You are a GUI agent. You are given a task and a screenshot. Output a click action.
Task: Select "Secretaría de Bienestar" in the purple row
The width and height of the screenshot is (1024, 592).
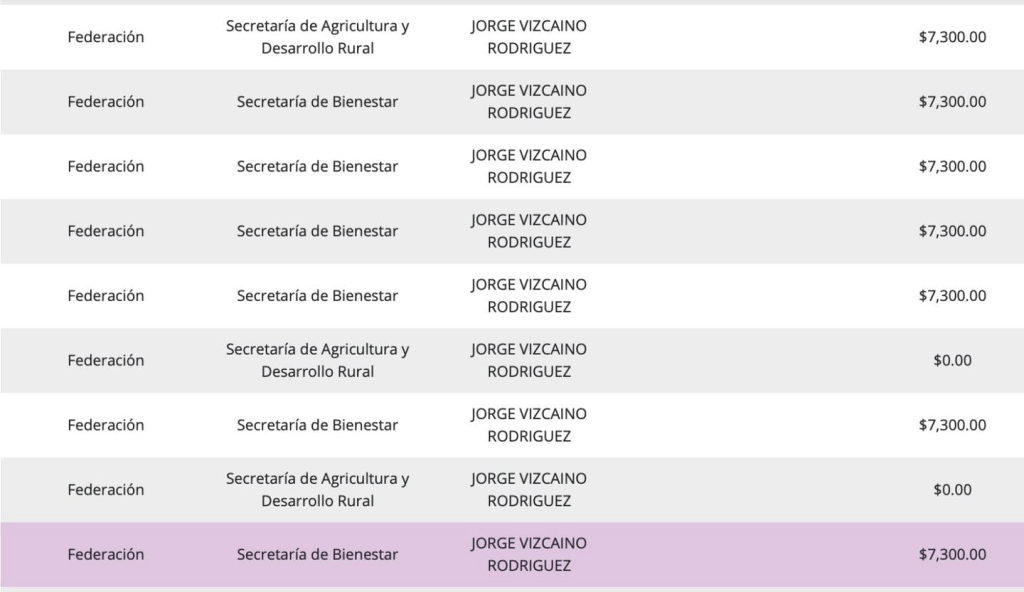[317, 554]
